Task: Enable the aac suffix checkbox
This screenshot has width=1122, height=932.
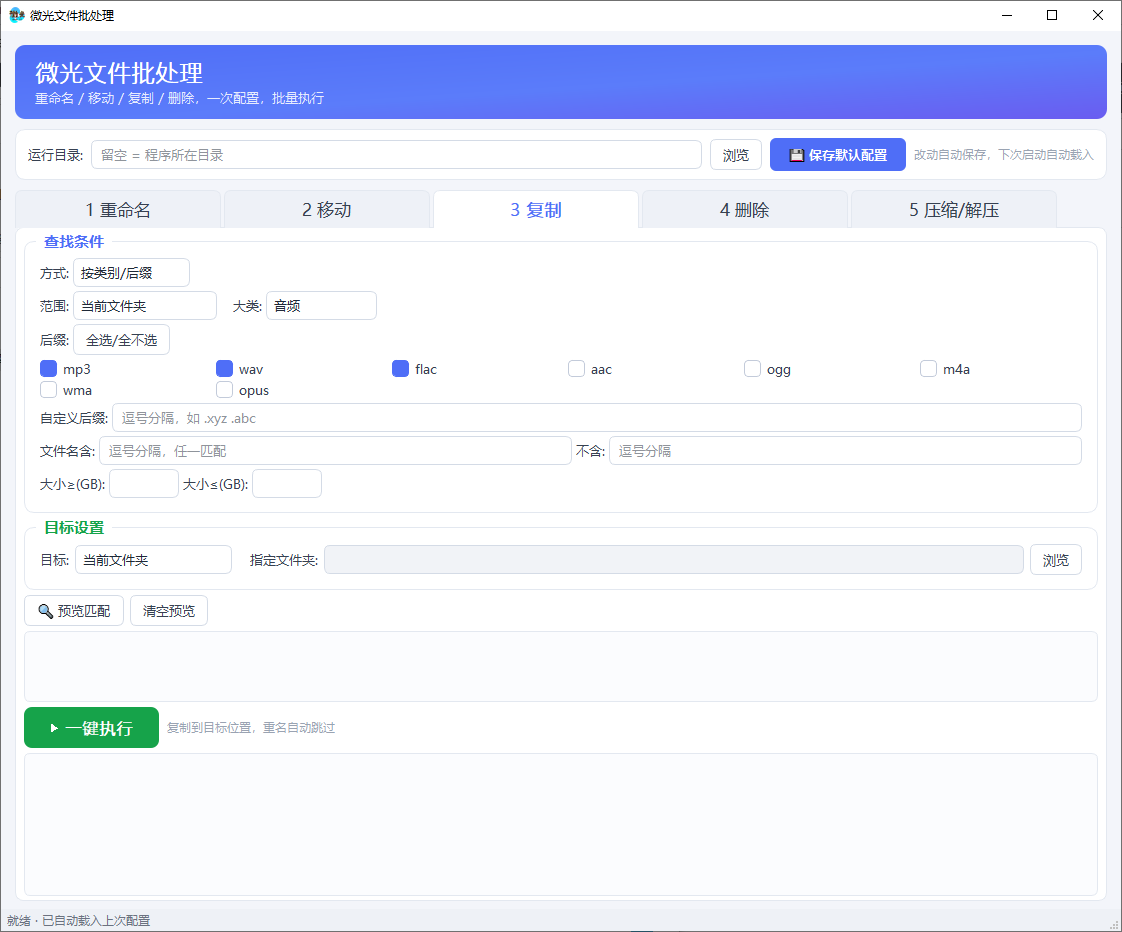Action: (x=576, y=369)
